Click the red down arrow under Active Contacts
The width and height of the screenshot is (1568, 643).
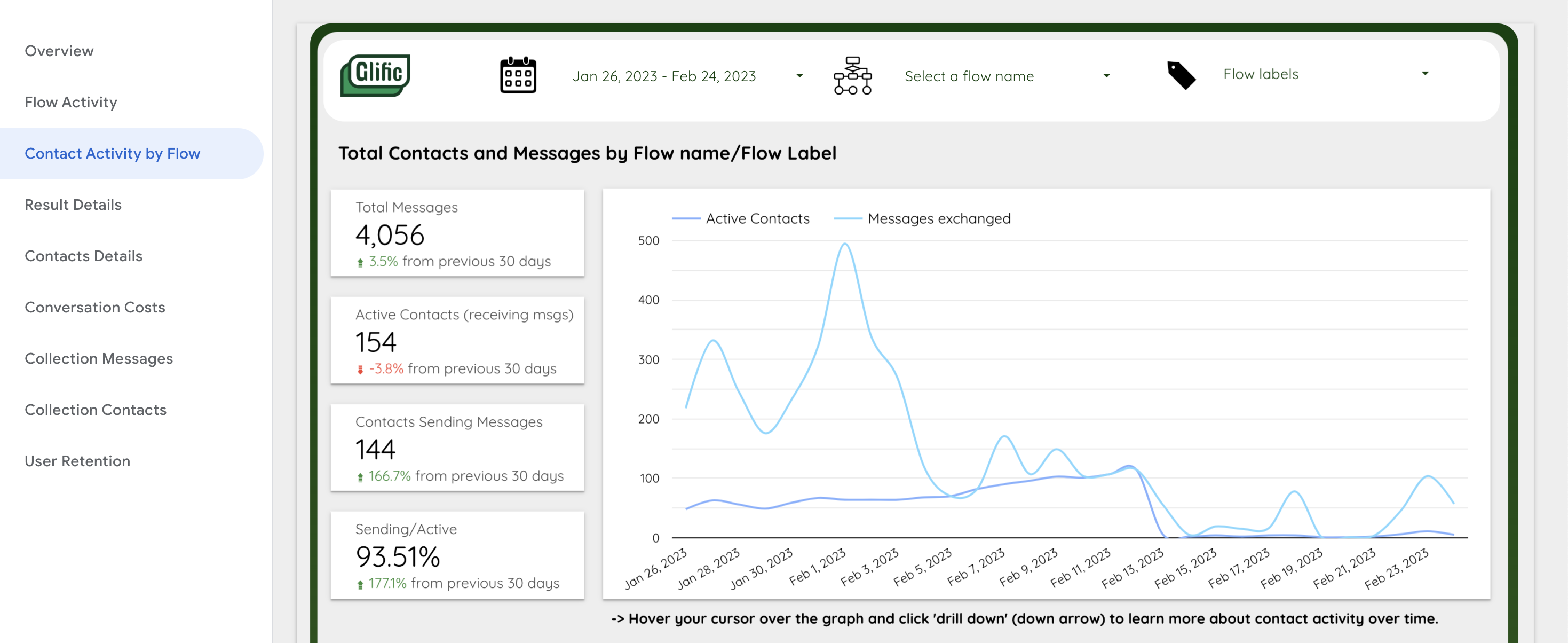tap(360, 370)
